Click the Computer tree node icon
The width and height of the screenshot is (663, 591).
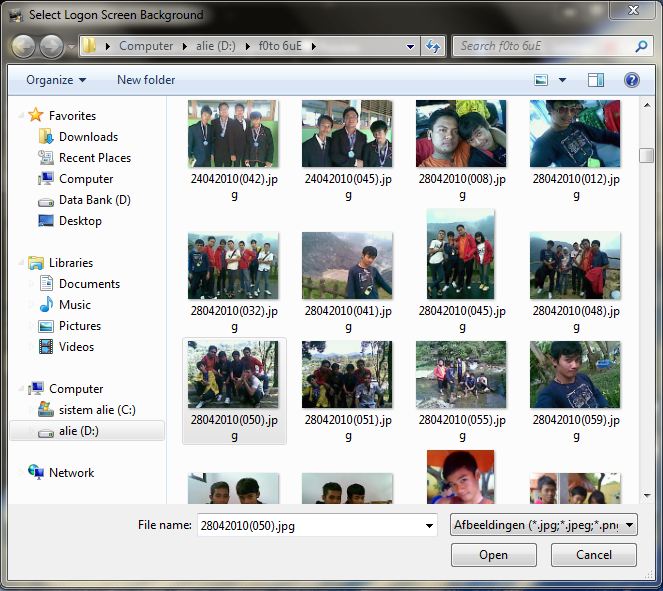pos(36,388)
